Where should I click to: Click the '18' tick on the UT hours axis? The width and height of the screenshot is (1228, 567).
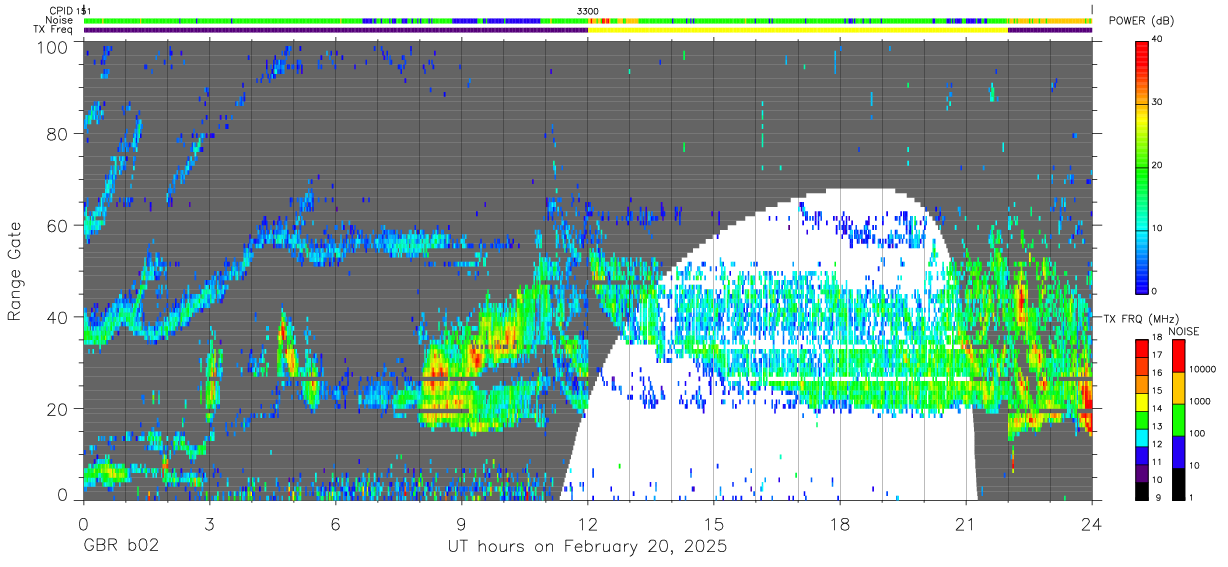pyautogui.click(x=839, y=523)
